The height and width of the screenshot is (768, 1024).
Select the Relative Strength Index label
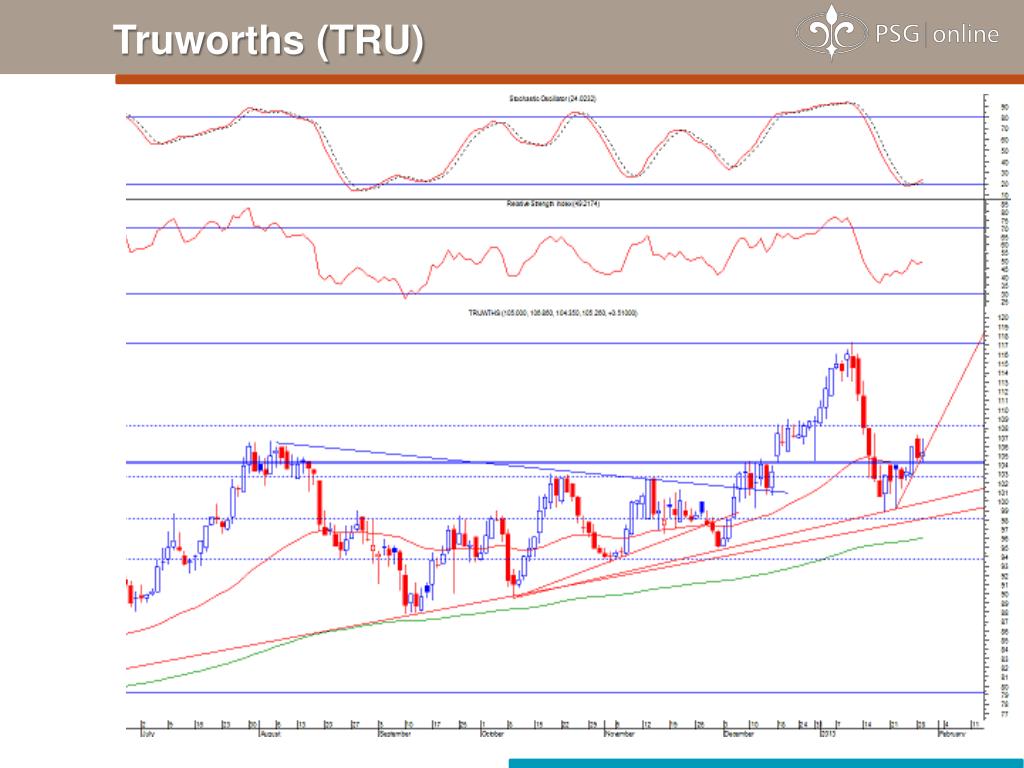pyautogui.click(x=553, y=204)
